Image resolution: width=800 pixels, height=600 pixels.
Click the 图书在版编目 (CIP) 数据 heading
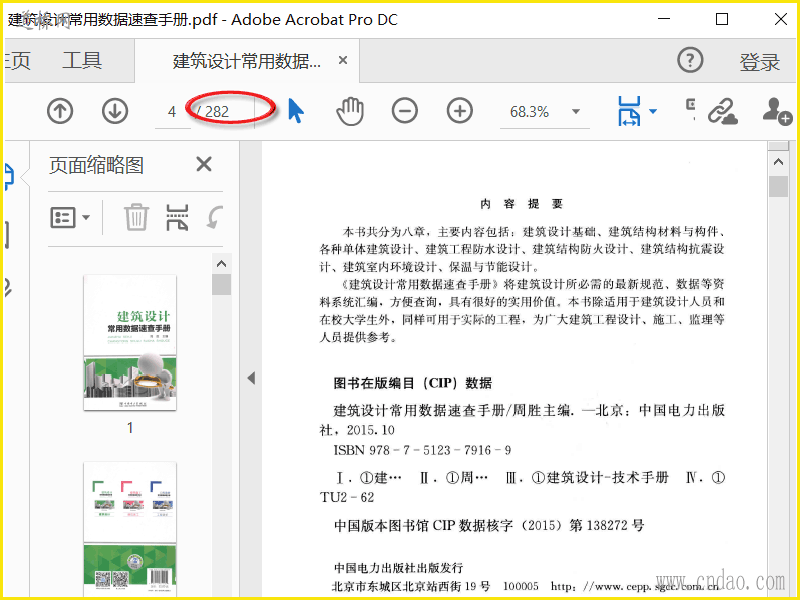click(412, 383)
